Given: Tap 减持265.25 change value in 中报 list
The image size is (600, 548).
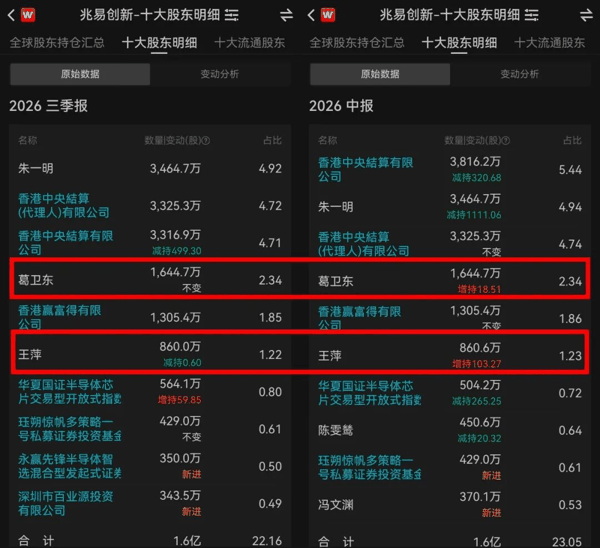Looking at the screenshot, I should [477, 401].
